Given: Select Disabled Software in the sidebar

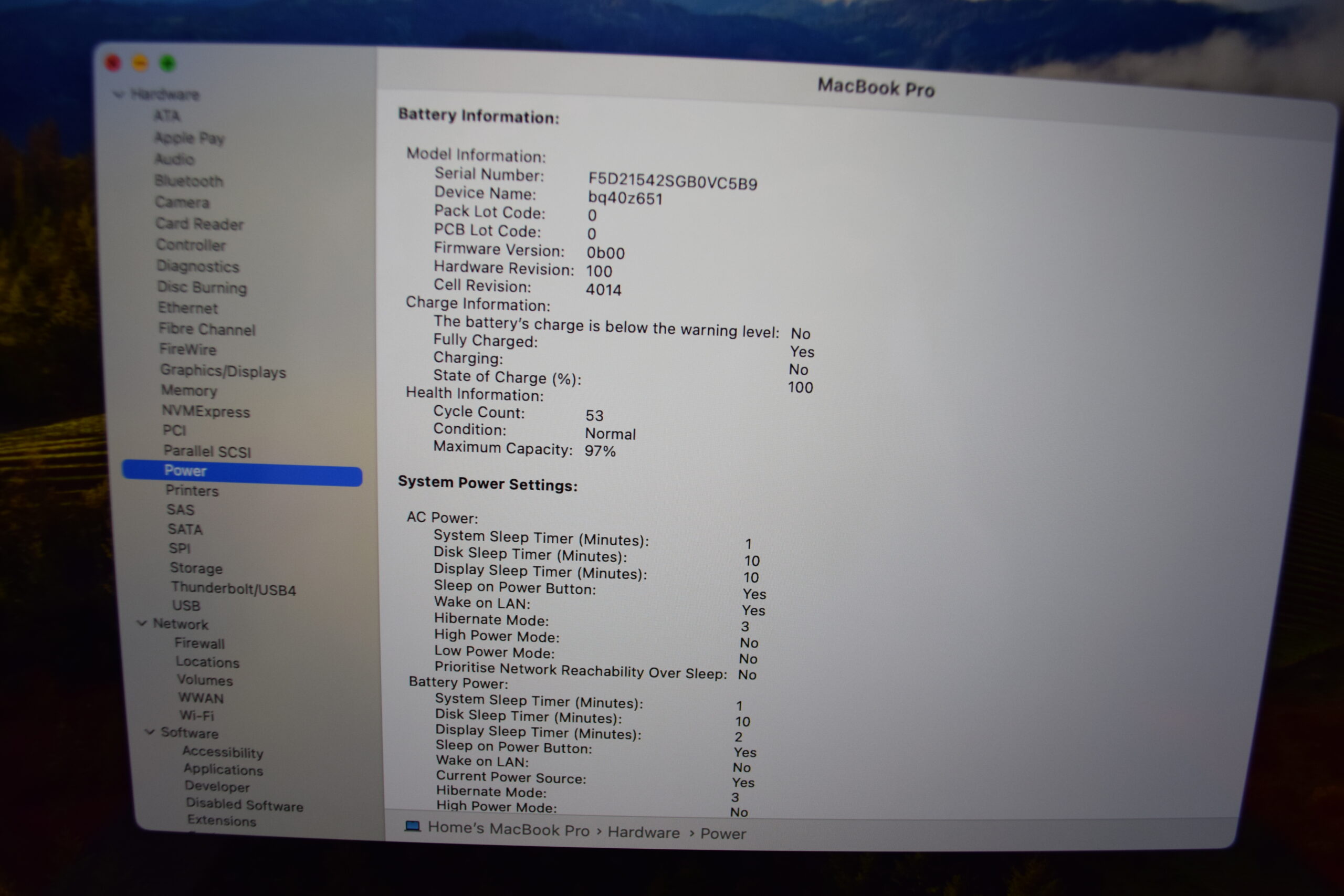Looking at the screenshot, I should (x=245, y=805).
